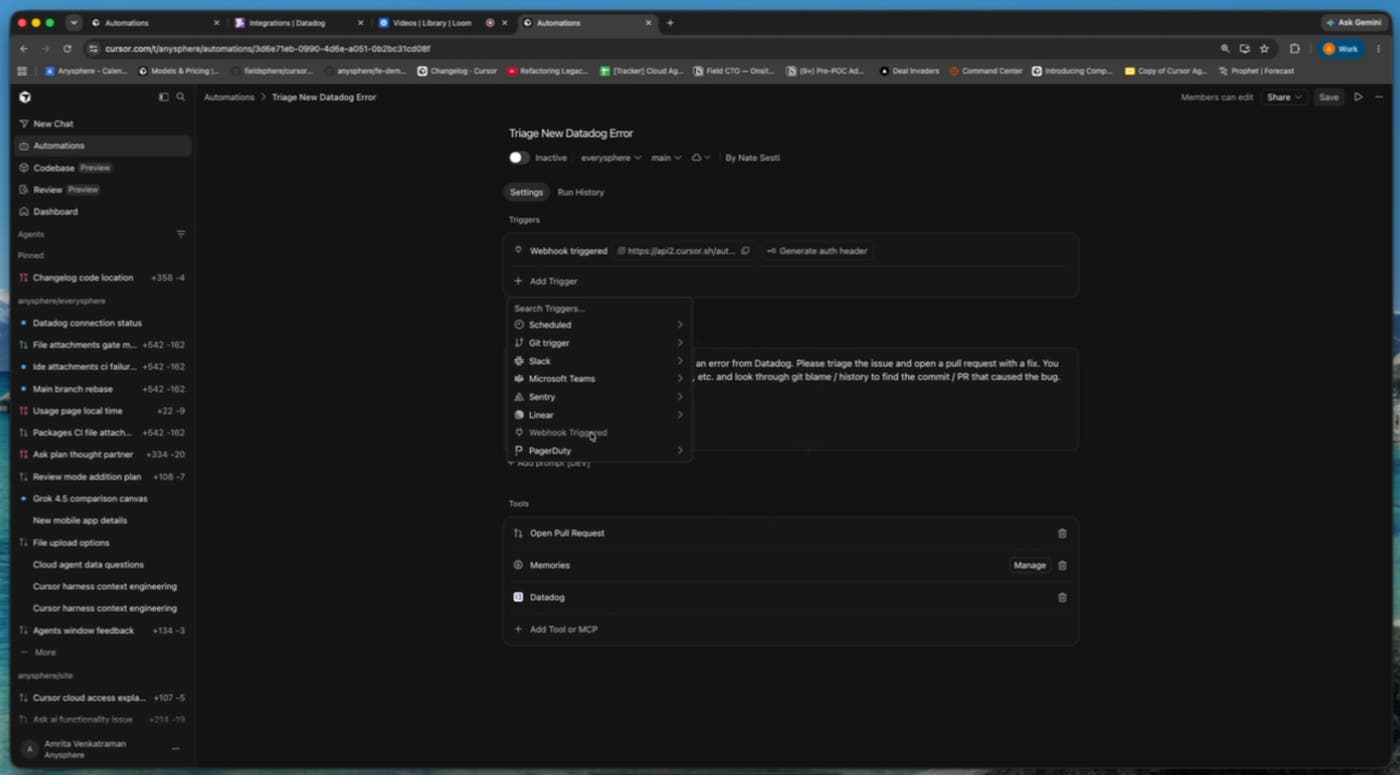Click the Manage button for Memories

[1030, 566]
